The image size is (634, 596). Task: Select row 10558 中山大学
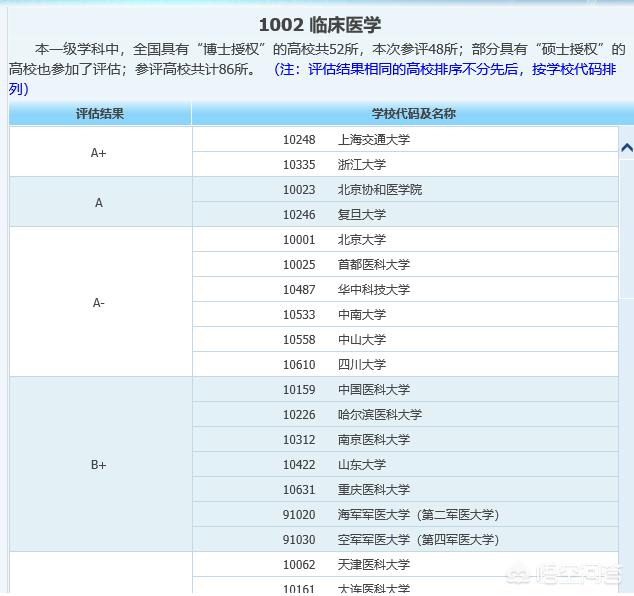tap(405, 340)
